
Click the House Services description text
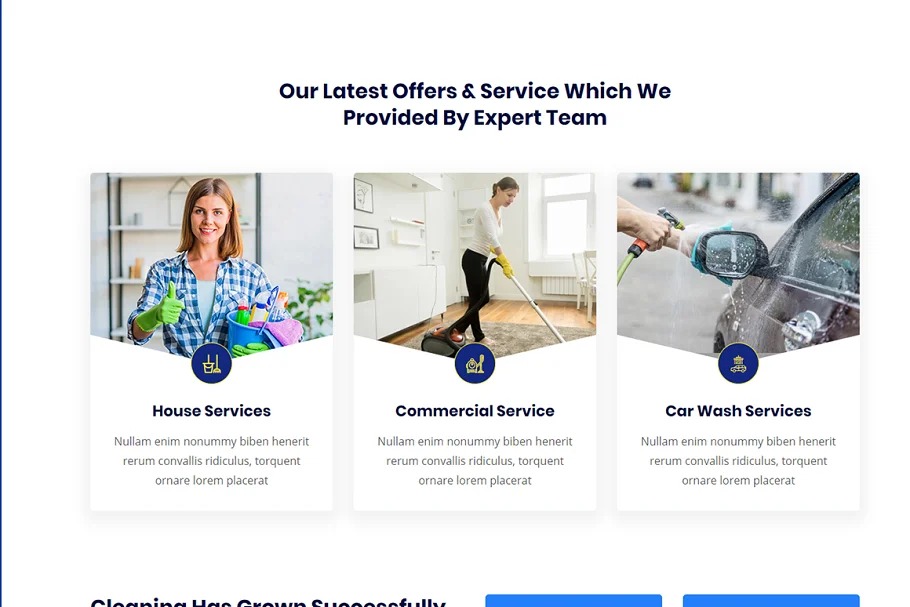coord(211,461)
